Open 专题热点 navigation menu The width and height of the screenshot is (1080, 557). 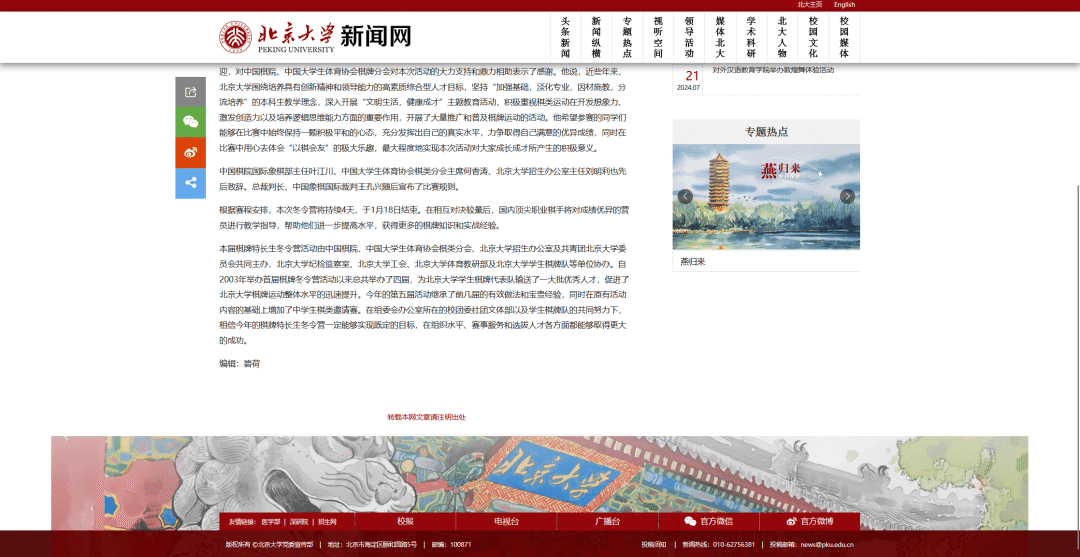627,37
